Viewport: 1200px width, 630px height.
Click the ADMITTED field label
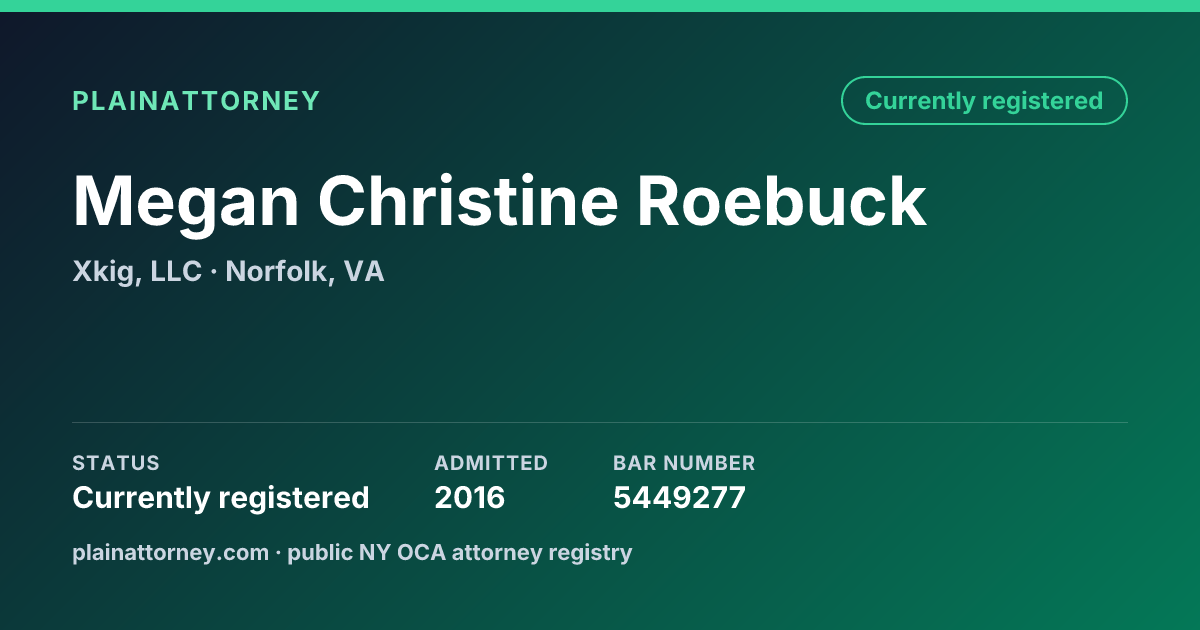(491, 463)
